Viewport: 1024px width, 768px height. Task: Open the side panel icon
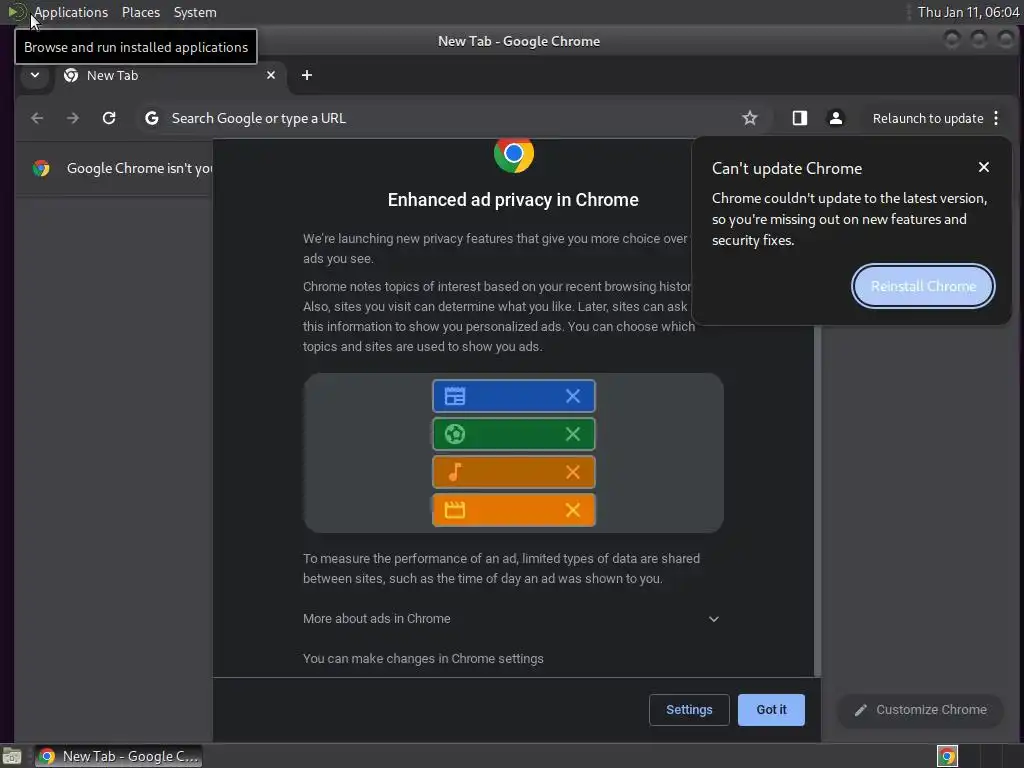click(x=799, y=118)
